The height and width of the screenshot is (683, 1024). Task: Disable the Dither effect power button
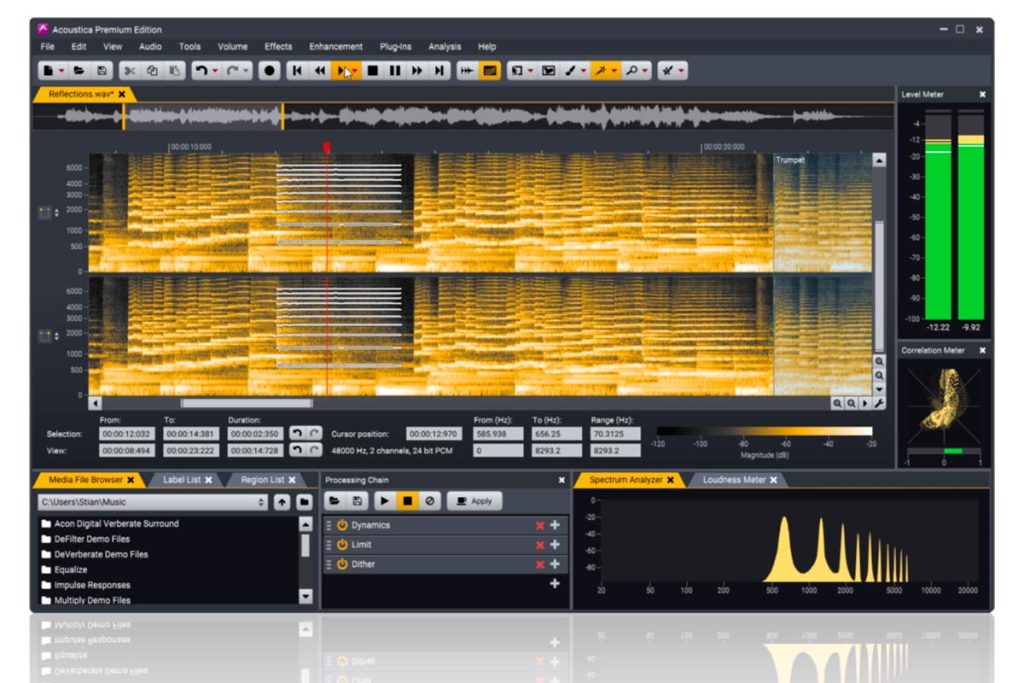pyautogui.click(x=342, y=564)
